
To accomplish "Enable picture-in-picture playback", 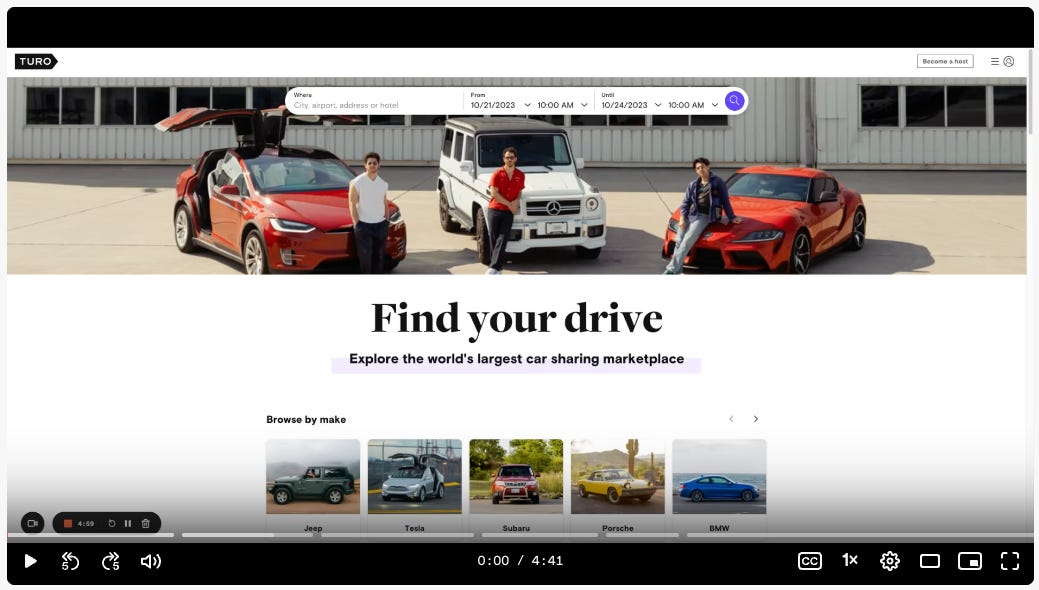I will (x=970, y=561).
